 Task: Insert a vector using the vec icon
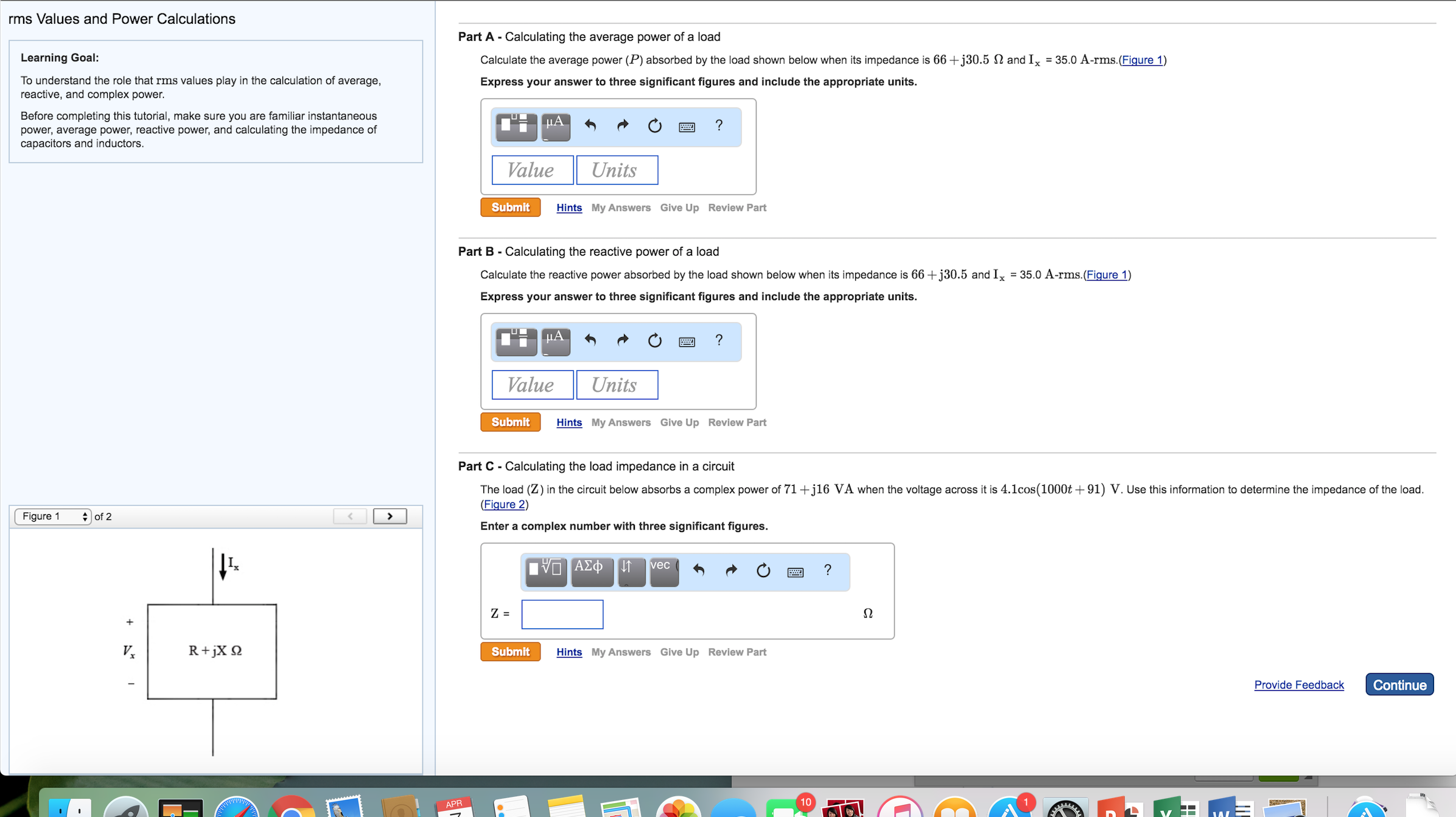663,570
